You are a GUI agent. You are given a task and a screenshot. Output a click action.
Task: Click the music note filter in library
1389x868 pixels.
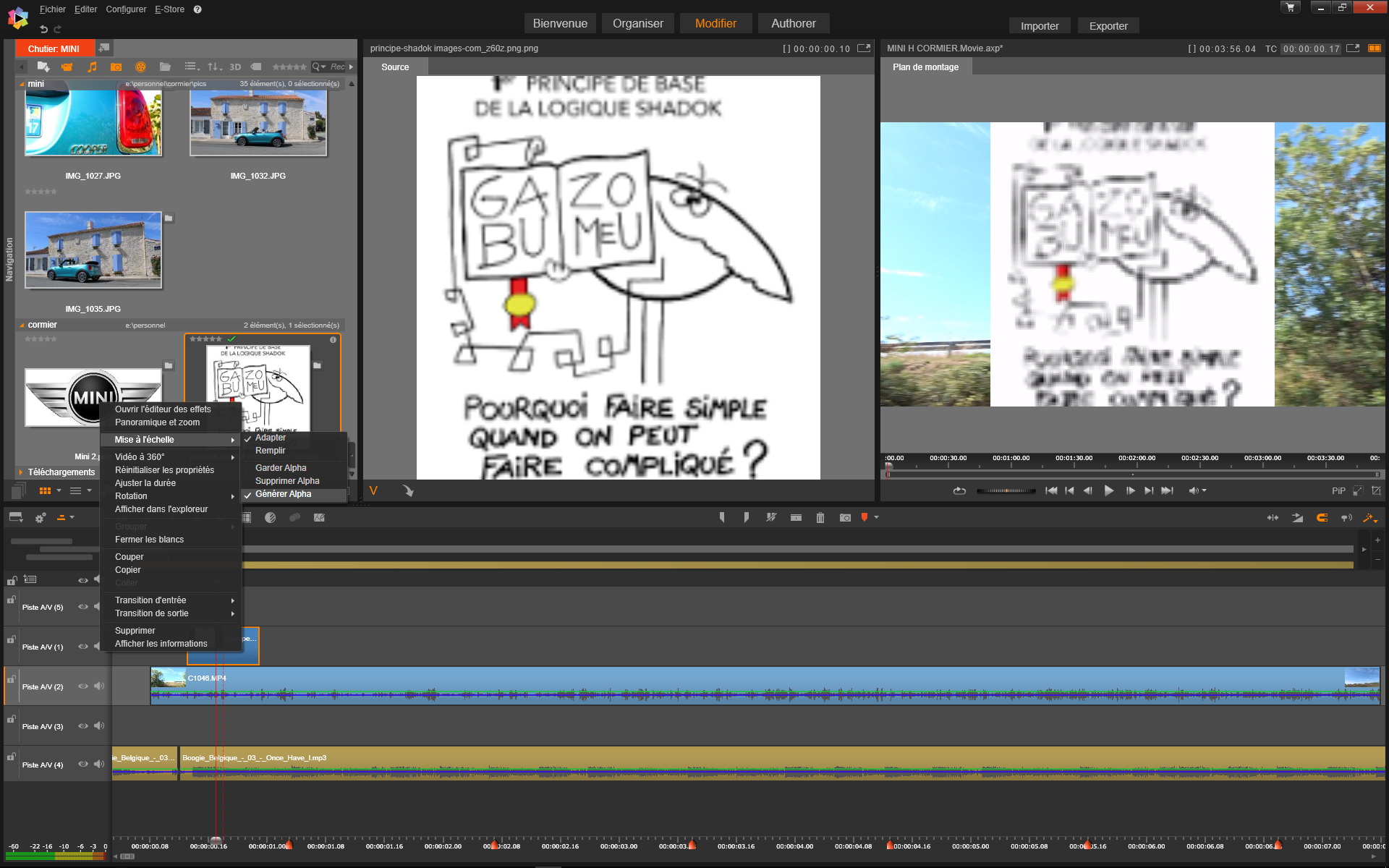[92, 67]
